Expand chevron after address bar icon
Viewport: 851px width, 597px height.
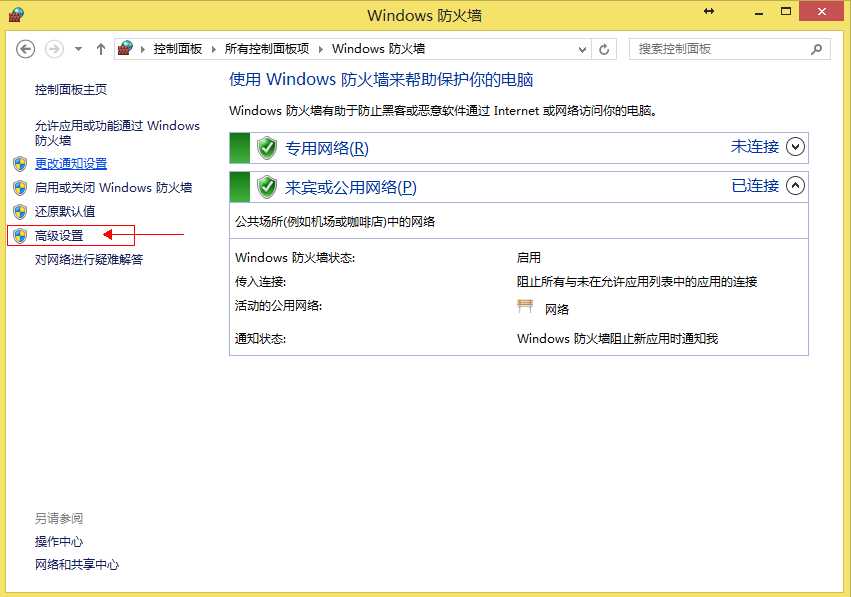point(143,49)
